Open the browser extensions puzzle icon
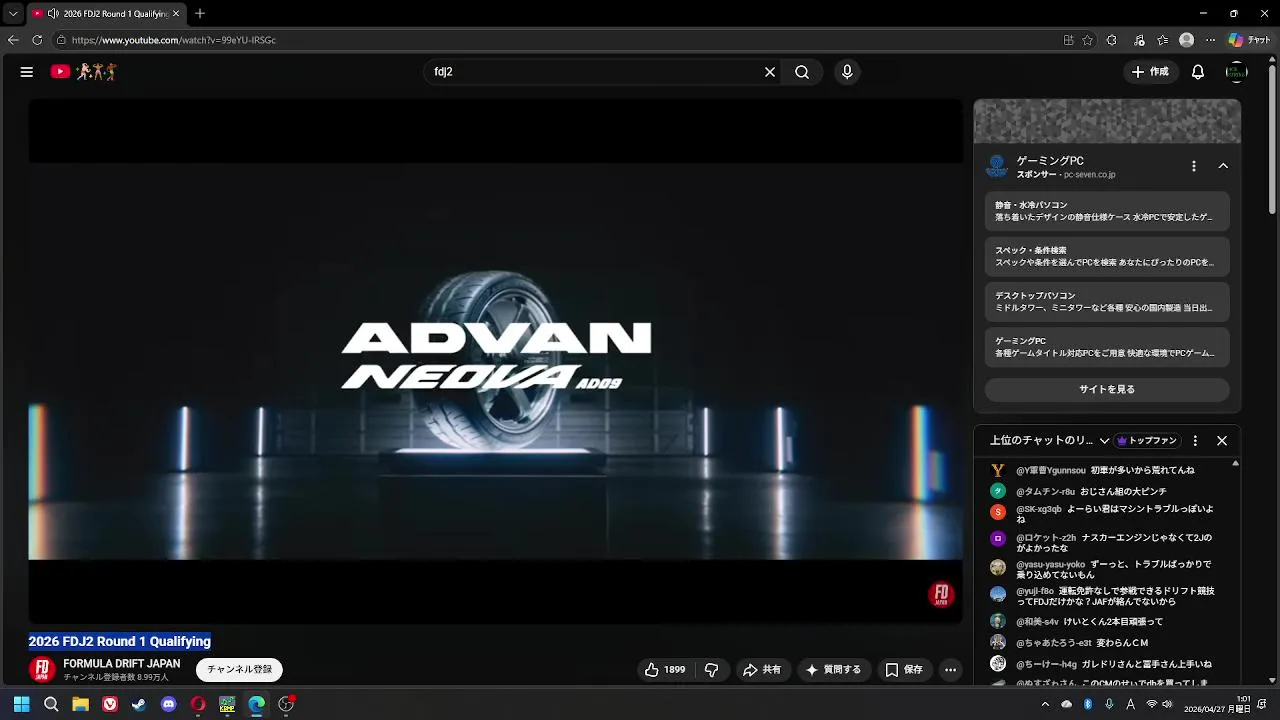The height and width of the screenshot is (720, 1280). 1111,40
